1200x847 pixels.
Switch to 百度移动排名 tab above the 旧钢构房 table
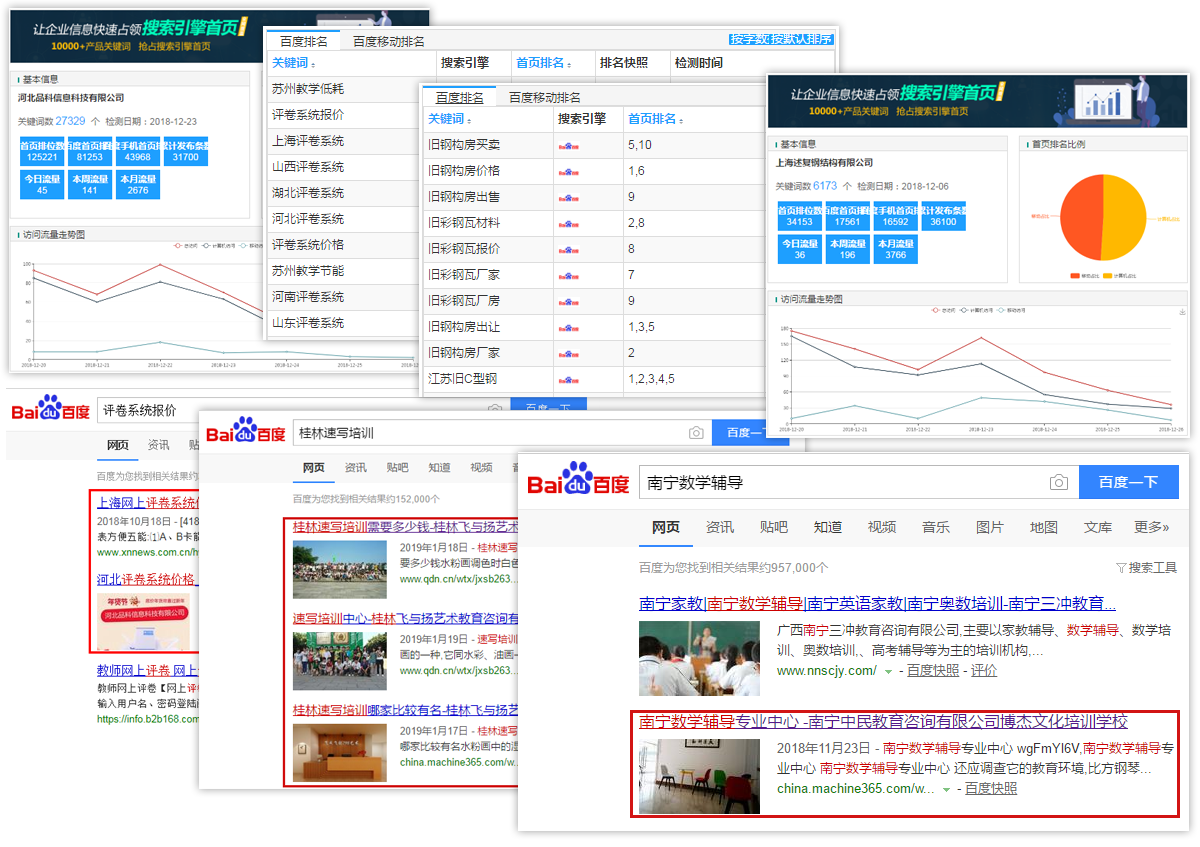coord(545,97)
